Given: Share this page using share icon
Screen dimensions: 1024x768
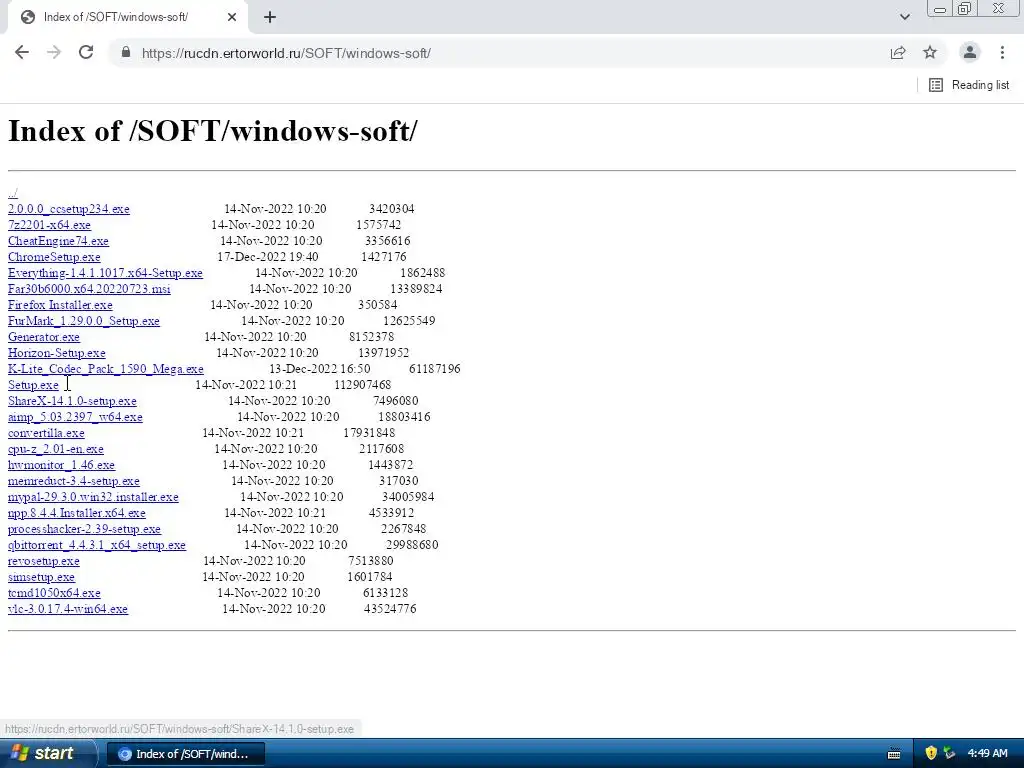Looking at the screenshot, I should (x=898, y=53).
